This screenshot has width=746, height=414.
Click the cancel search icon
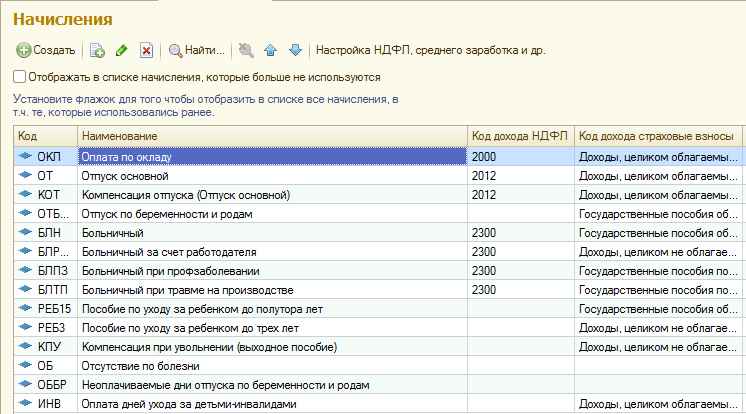coord(246,49)
